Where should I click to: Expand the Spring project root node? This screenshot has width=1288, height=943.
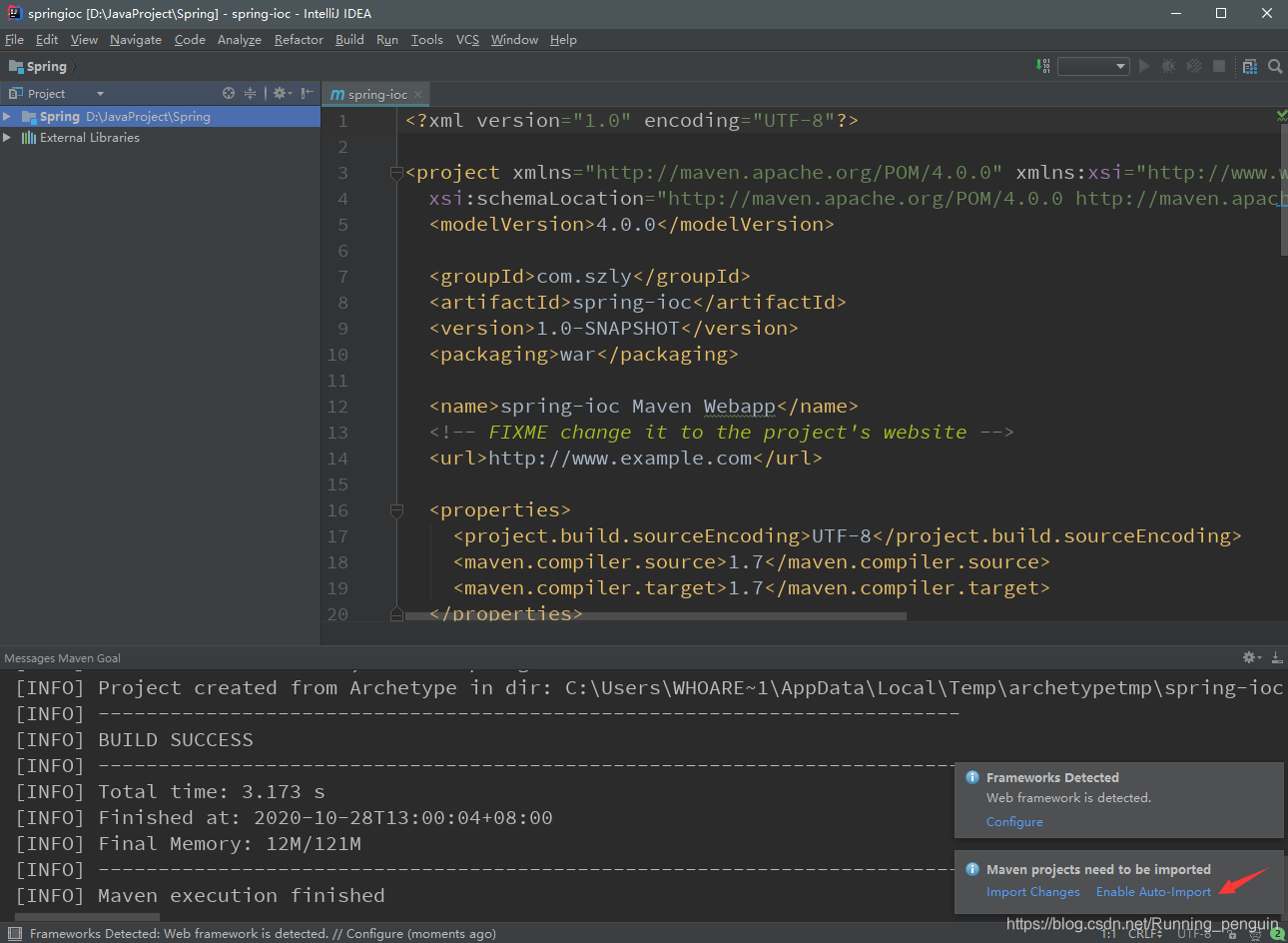coord(8,117)
